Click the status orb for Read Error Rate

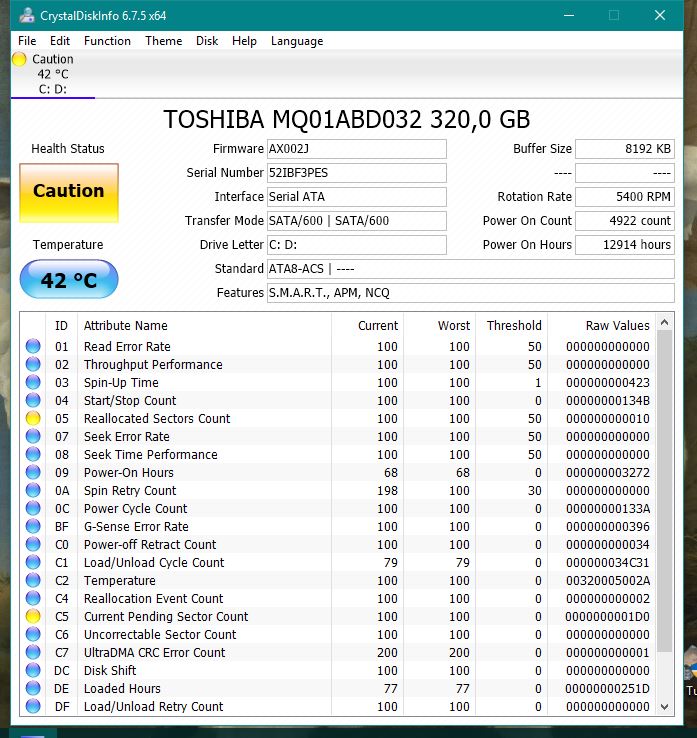[33, 346]
